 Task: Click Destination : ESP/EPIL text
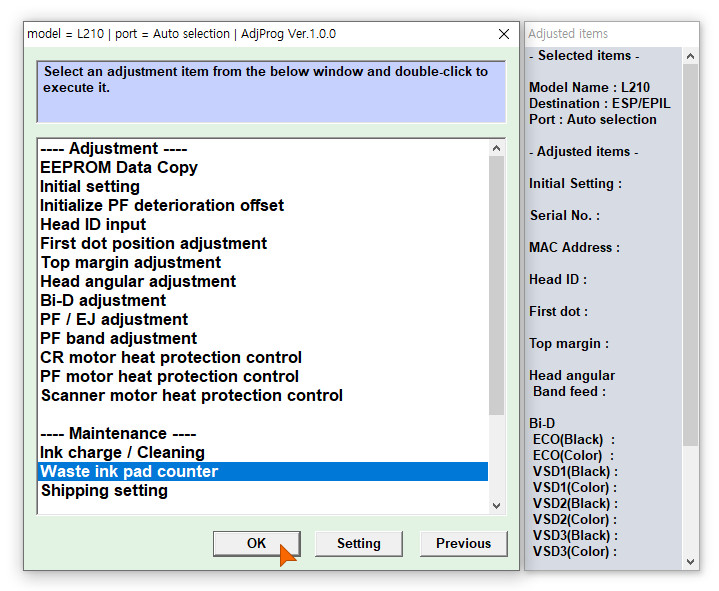(599, 104)
